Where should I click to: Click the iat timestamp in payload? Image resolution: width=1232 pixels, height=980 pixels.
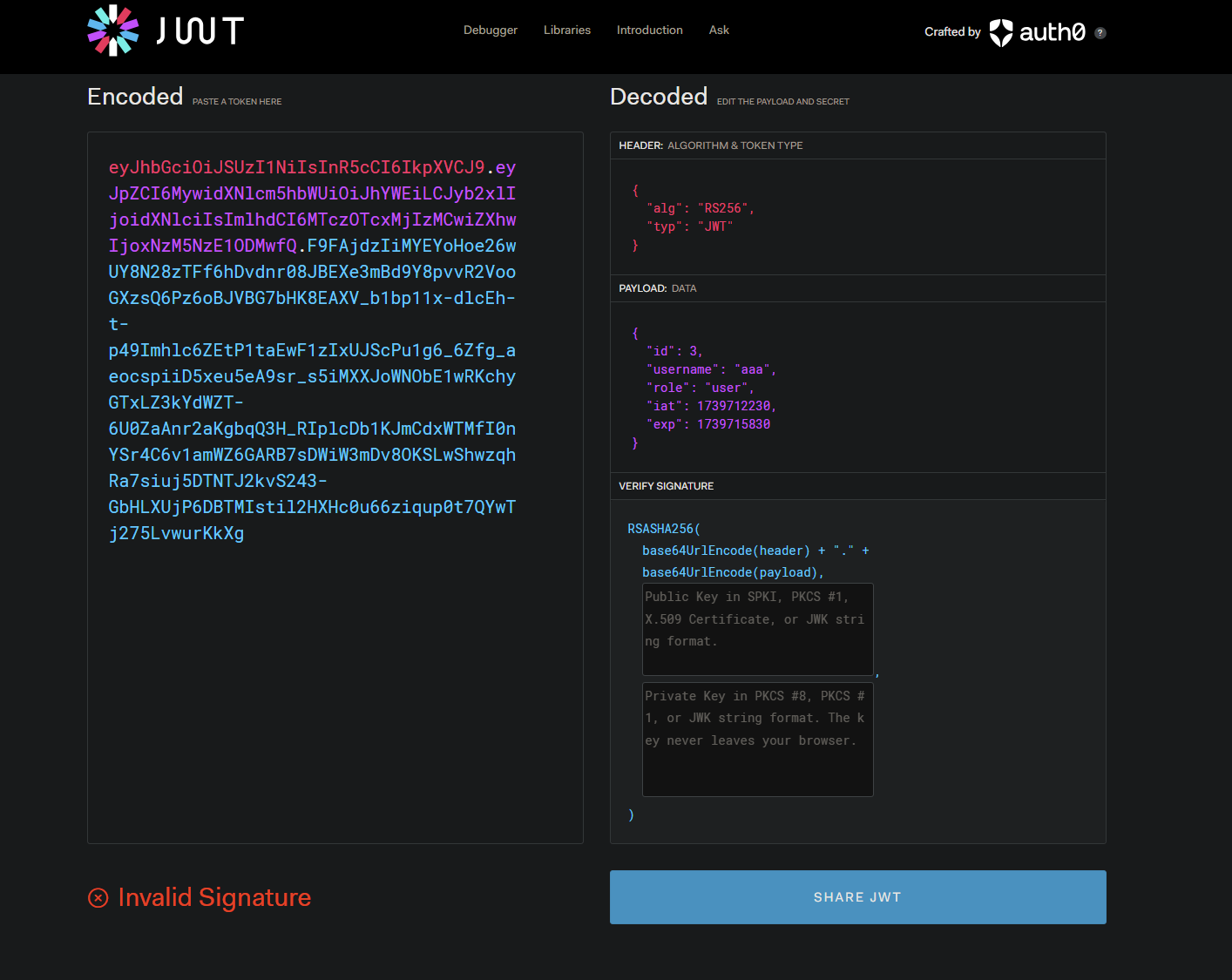733,406
